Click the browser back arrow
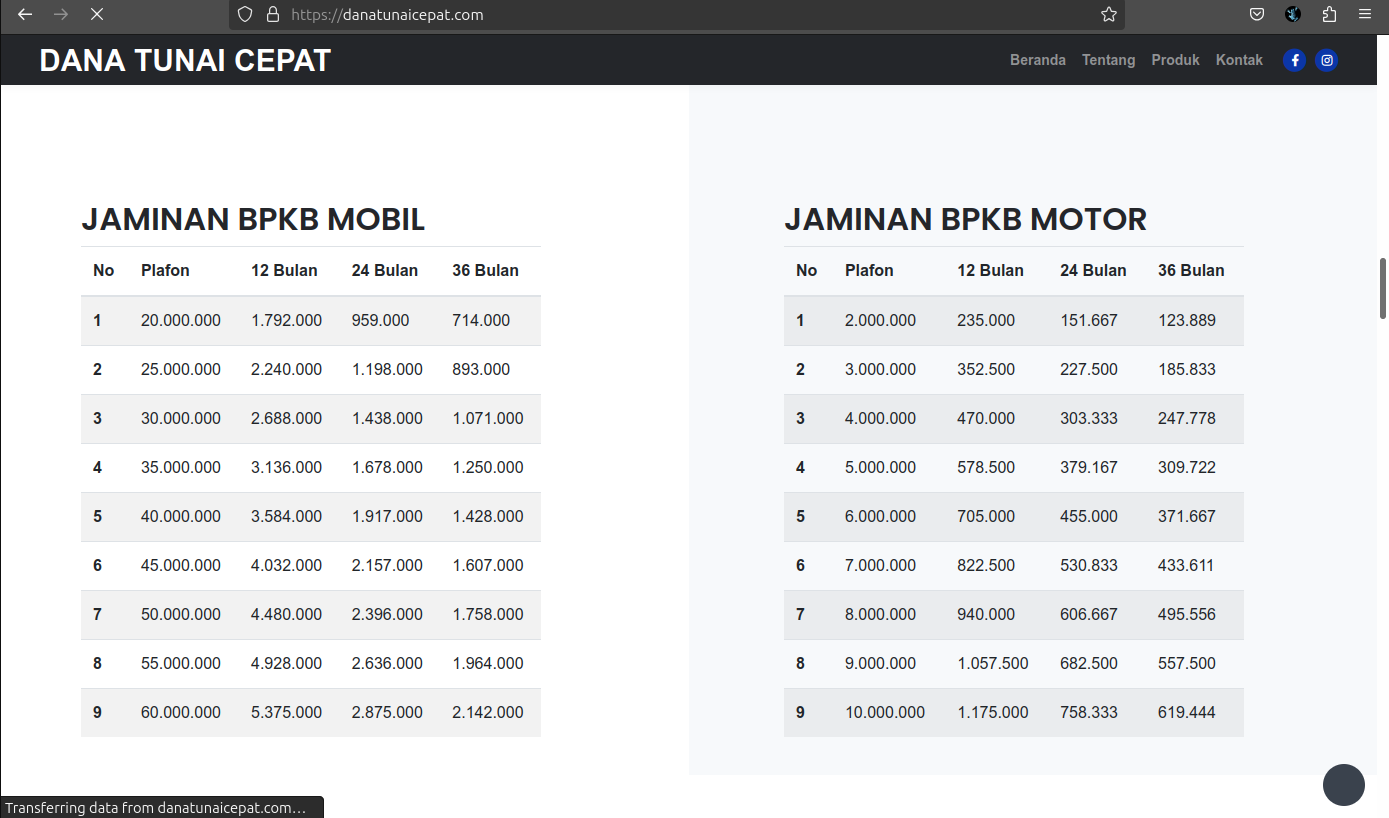This screenshot has height=818, width=1389. [x=25, y=14]
